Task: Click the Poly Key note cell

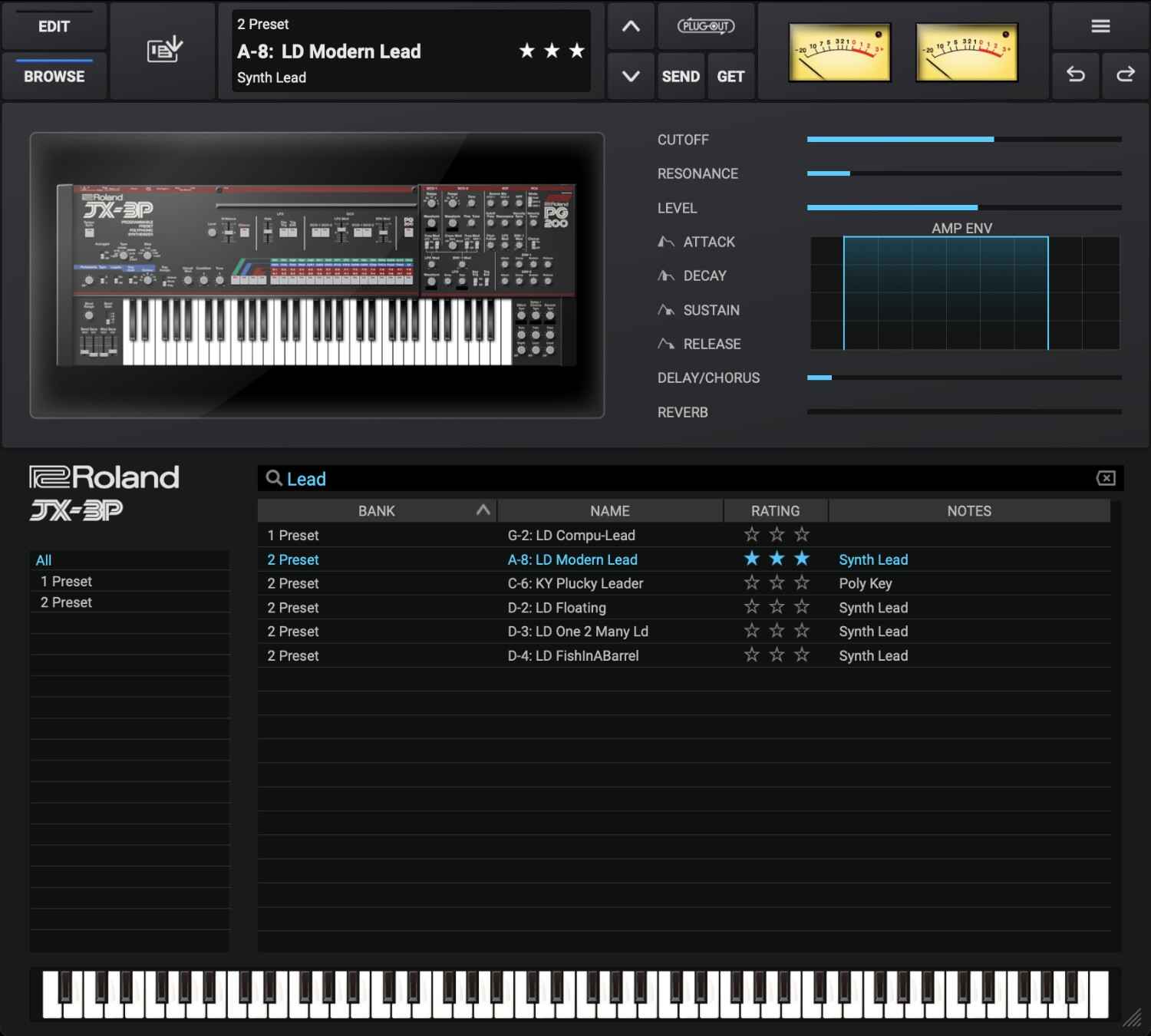Action: [x=866, y=583]
